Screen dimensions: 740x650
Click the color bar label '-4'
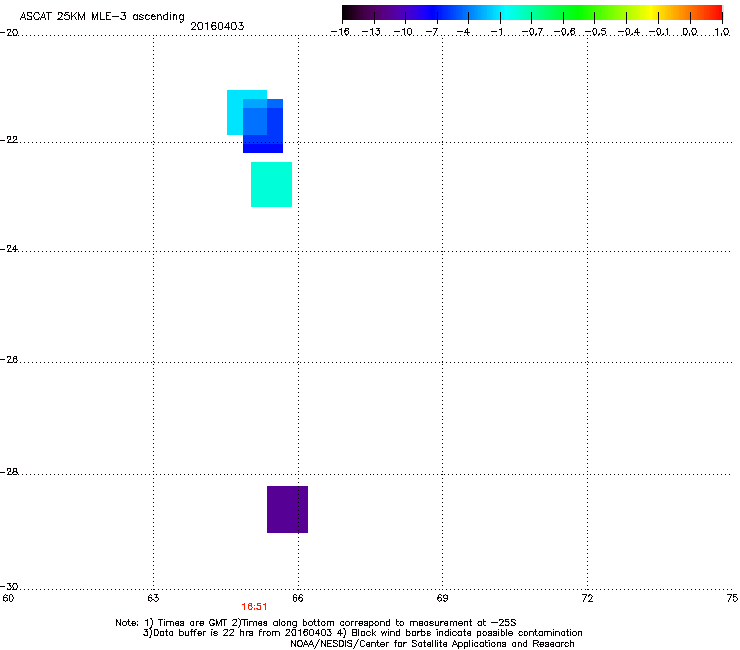point(463,32)
